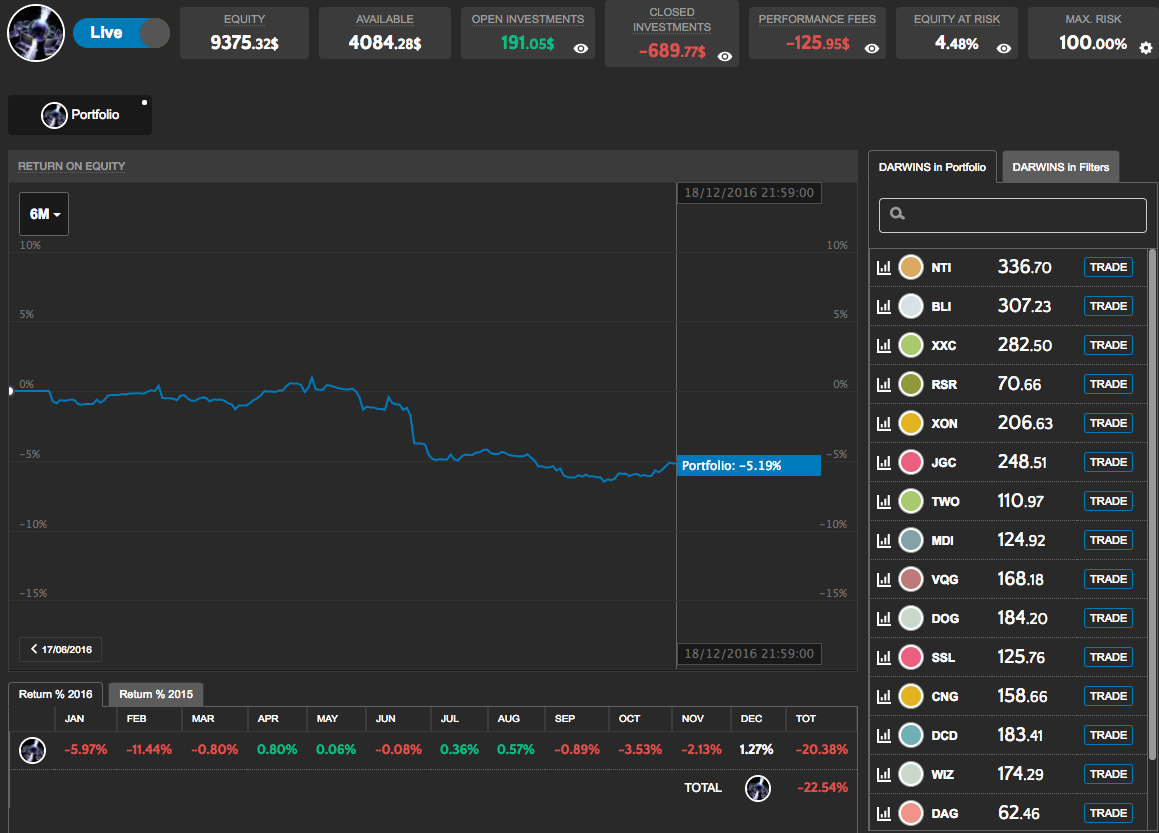Open the chart icon for DOG
The height and width of the screenshot is (833, 1159).
coord(883,618)
